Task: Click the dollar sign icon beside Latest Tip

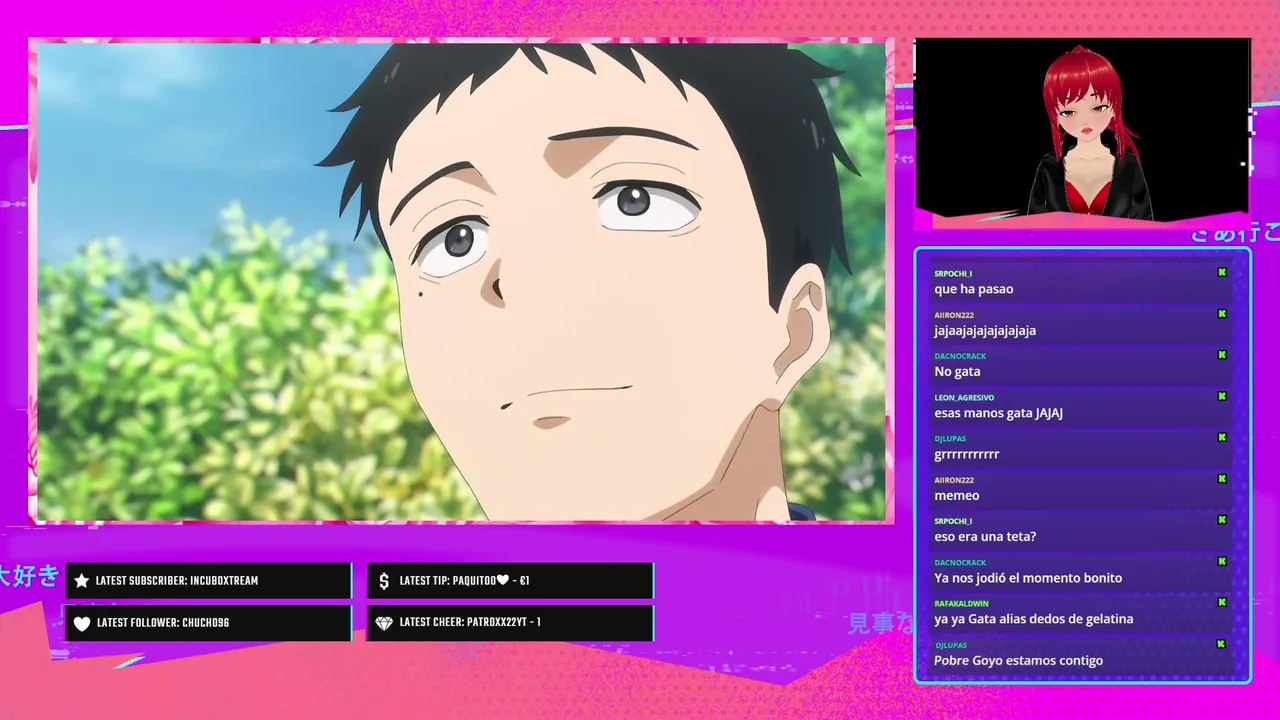Action: (x=384, y=581)
